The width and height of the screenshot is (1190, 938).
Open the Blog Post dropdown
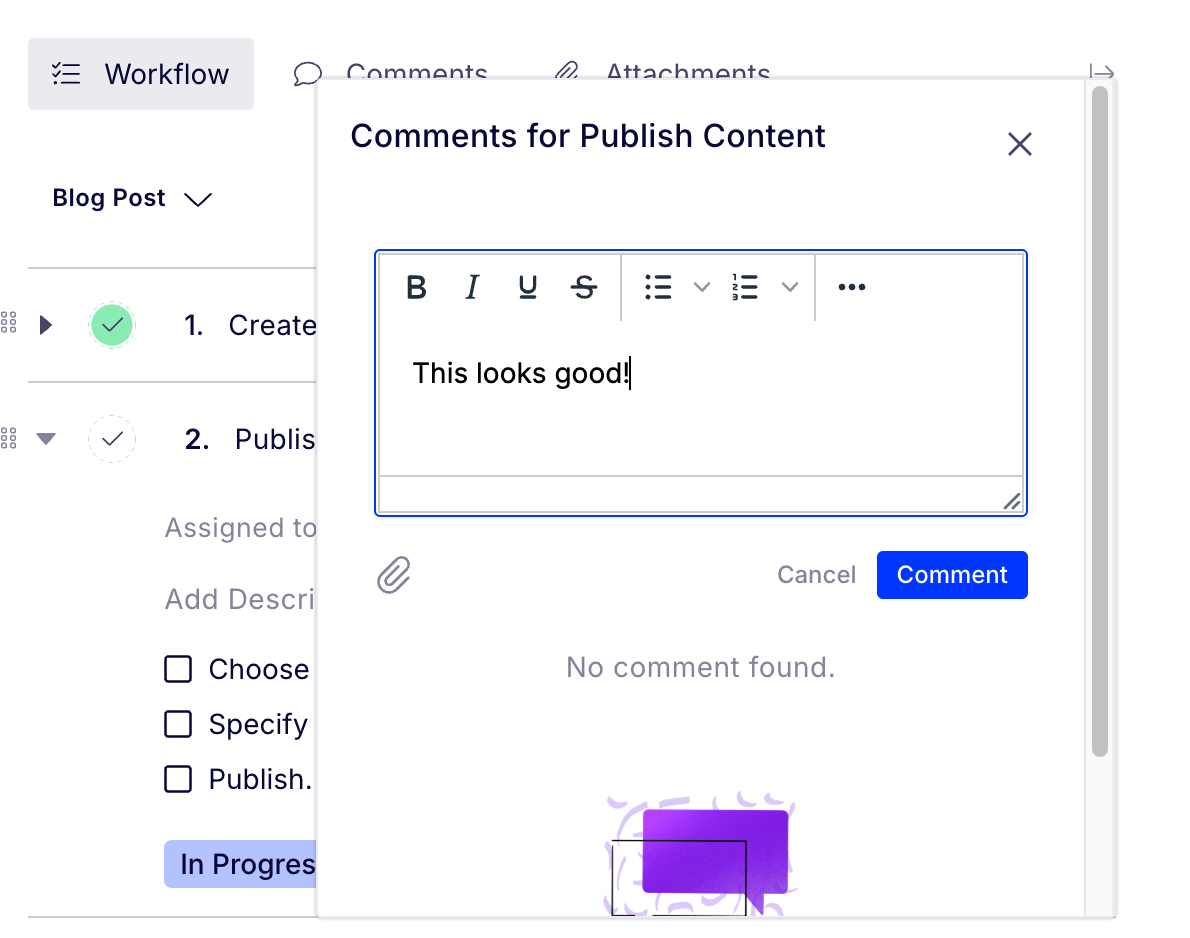(x=133, y=198)
